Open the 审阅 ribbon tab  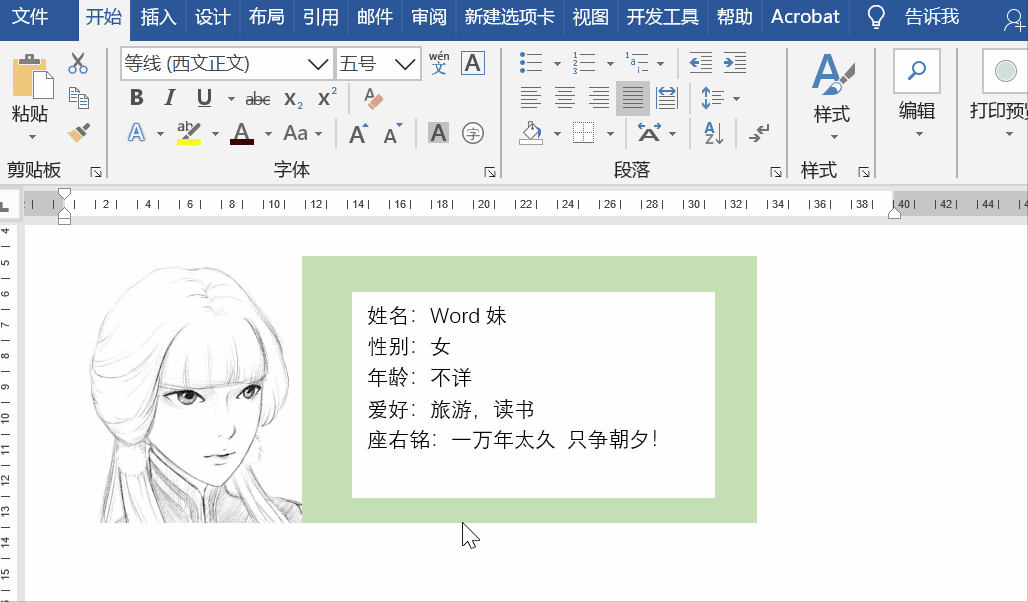tap(429, 17)
